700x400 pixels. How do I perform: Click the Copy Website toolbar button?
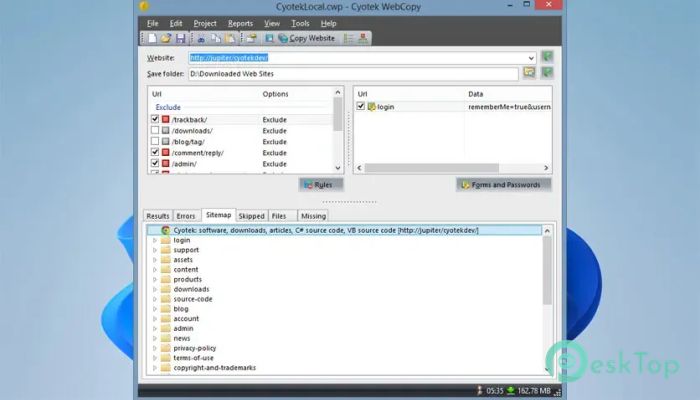coord(307,38)
